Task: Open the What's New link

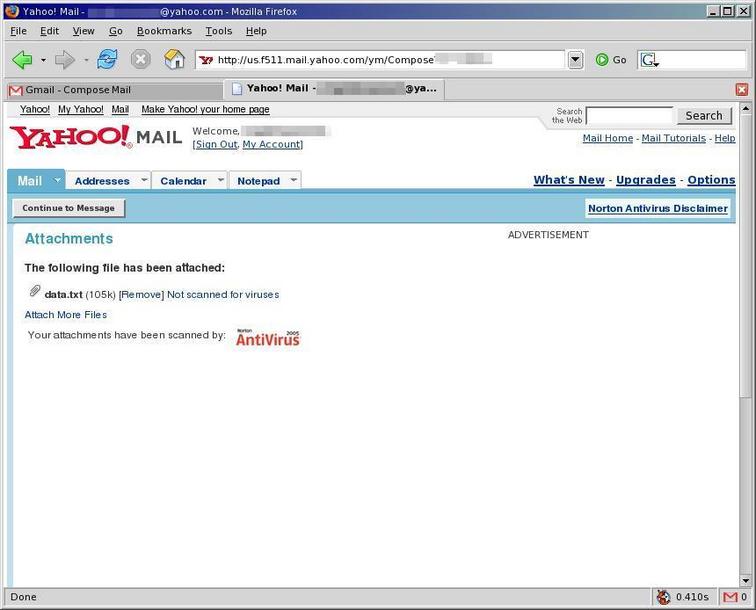Action: [569, 180]
